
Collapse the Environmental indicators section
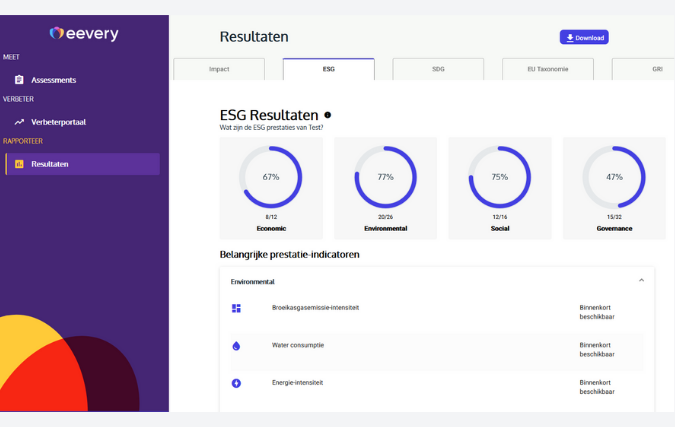(641, 281)
